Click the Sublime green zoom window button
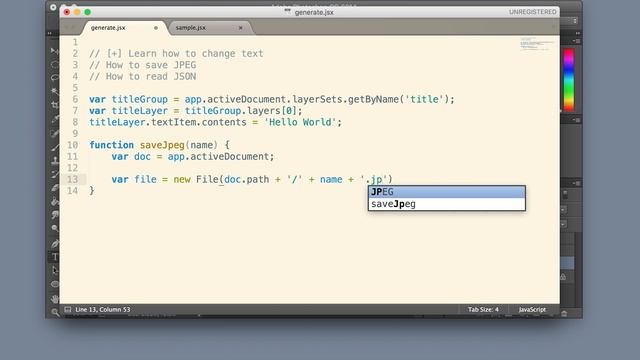The height and width of the screenshot is (360, 640). click(87, 12)
